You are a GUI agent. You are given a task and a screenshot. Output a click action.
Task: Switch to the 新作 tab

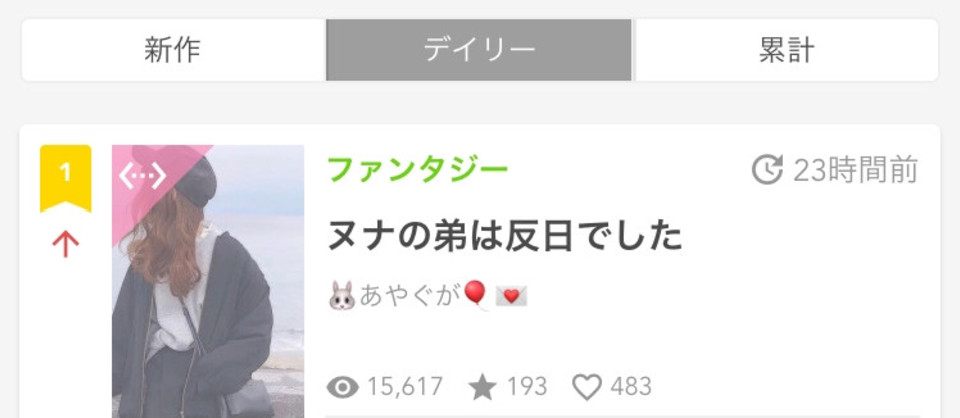[x=173, y=50]
